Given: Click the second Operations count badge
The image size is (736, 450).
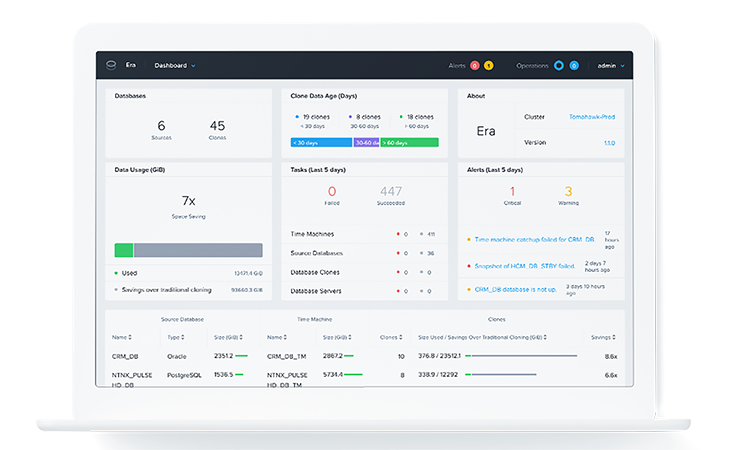Looking at the screenshot, I should pos(574,66).
